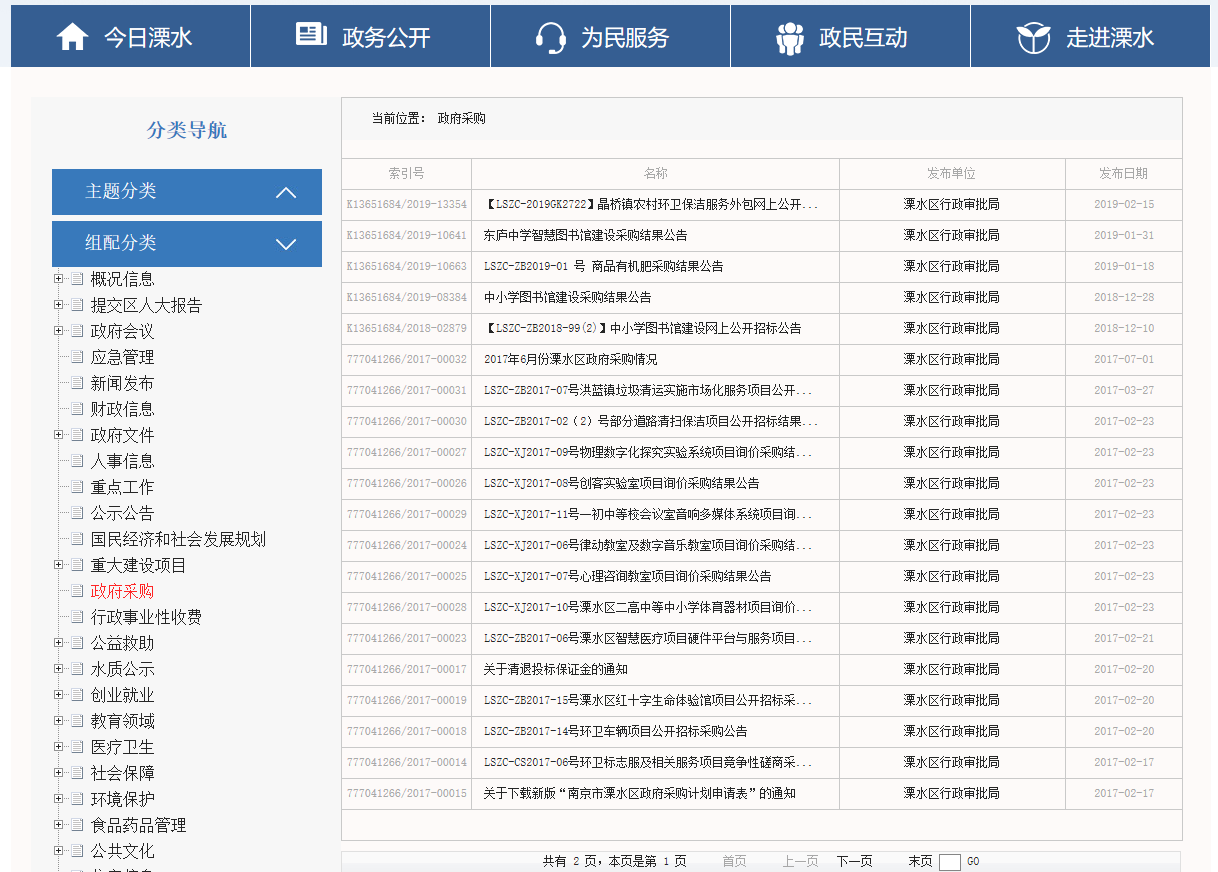Click the page number input box
Image resolution: width=1218 pixels, height=872 pixels.
pyautogui.click(x=949, y=862)
